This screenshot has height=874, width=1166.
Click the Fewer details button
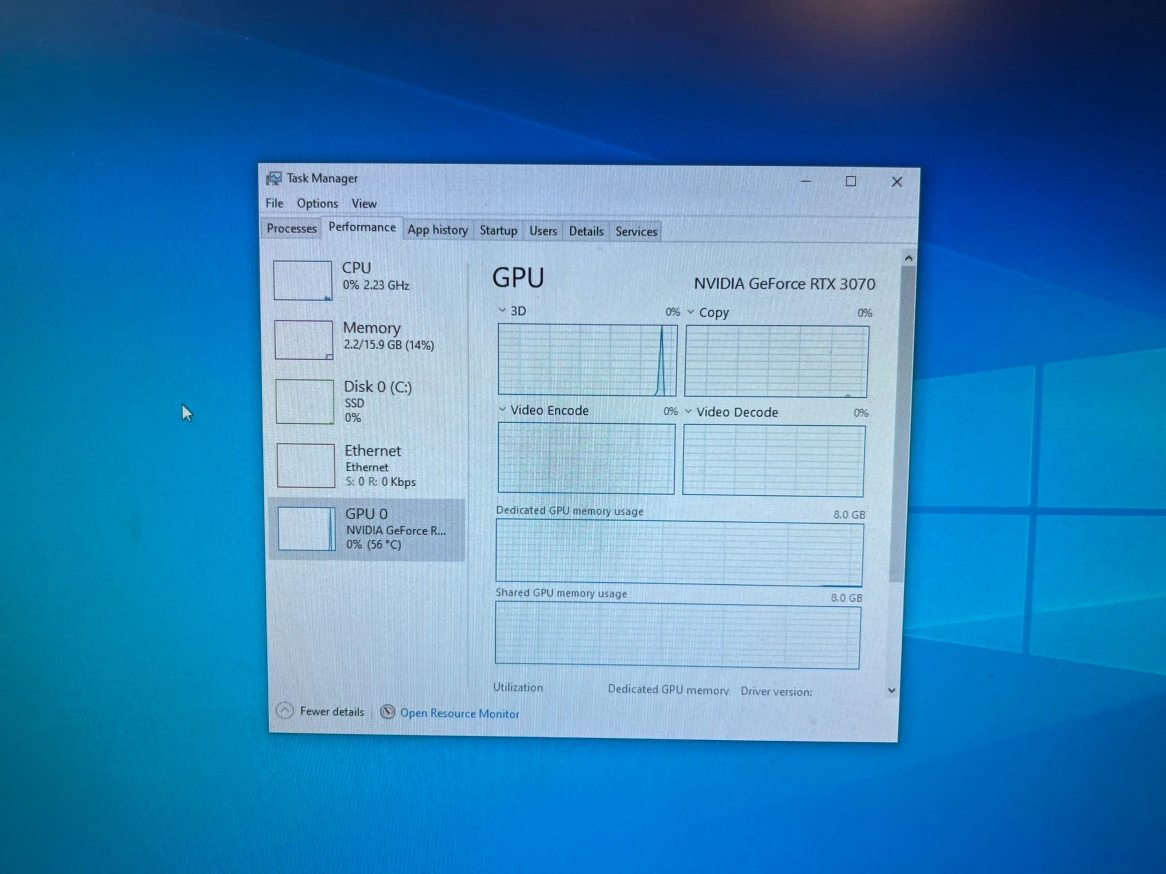321,711
